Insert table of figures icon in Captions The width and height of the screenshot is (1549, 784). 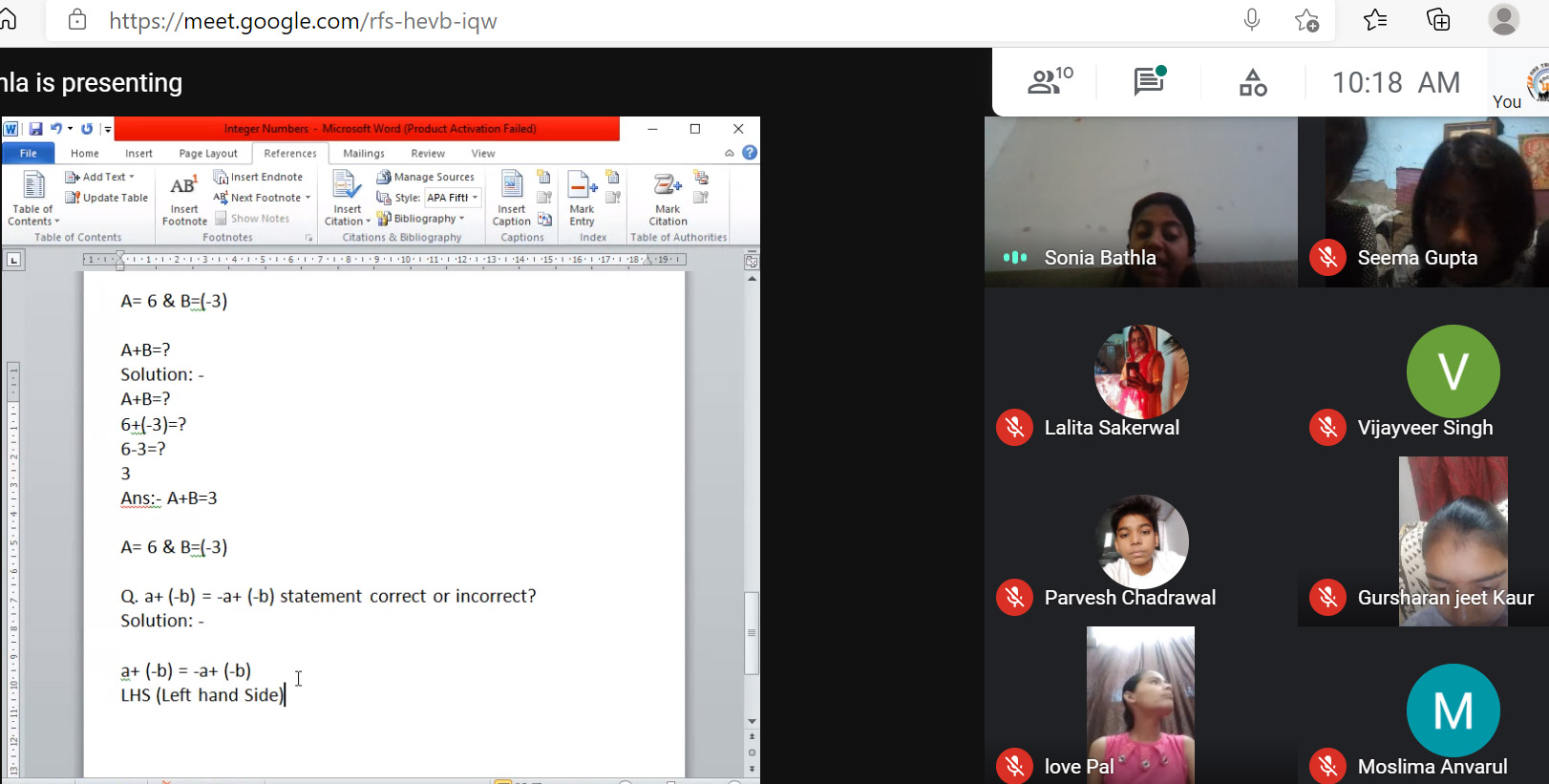click(543, 177)
